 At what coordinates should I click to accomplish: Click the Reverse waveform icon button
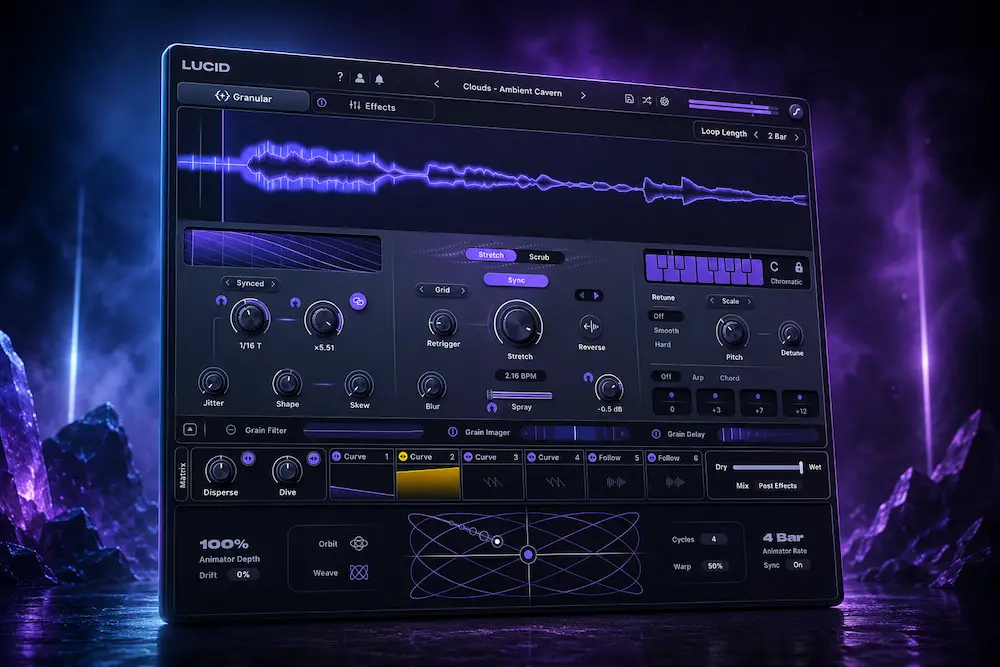(x=591, y=326)
